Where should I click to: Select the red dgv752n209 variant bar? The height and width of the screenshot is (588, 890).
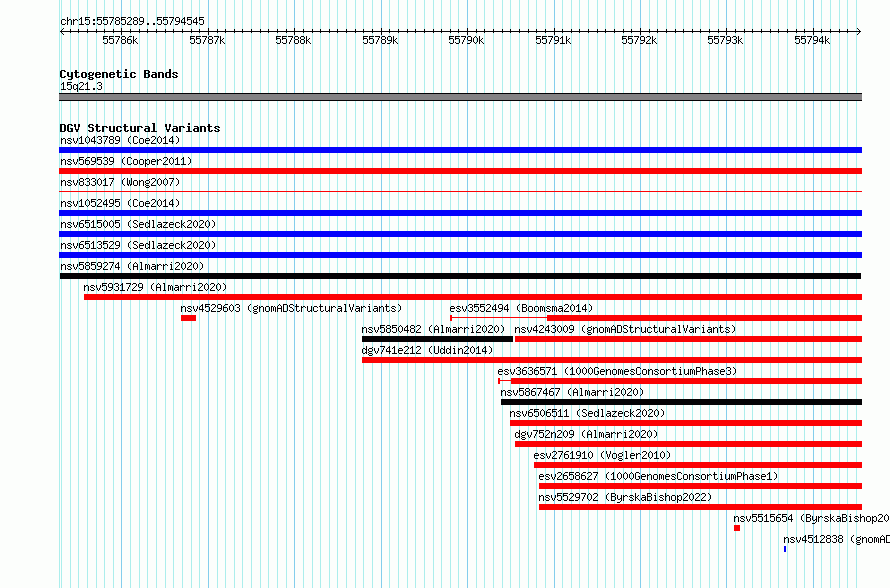click(x=689, y=444)
